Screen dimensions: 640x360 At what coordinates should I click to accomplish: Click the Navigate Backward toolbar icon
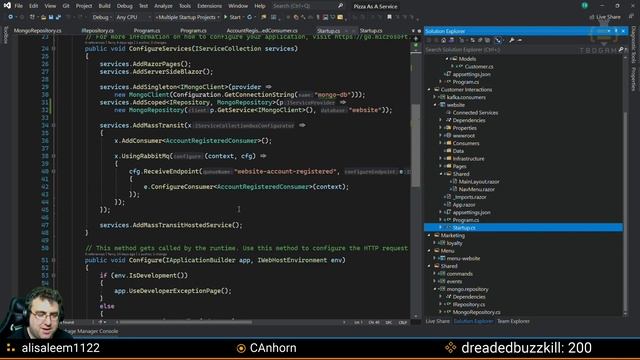[11, 17]
